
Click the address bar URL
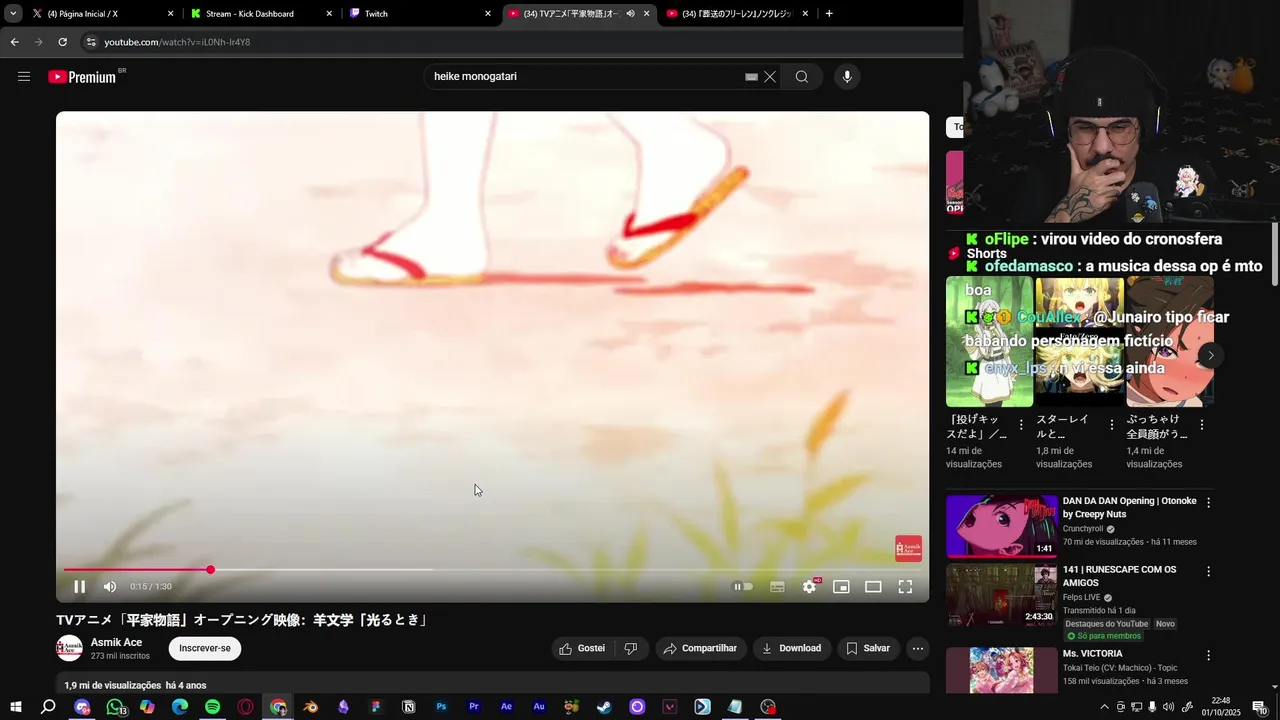177,42
